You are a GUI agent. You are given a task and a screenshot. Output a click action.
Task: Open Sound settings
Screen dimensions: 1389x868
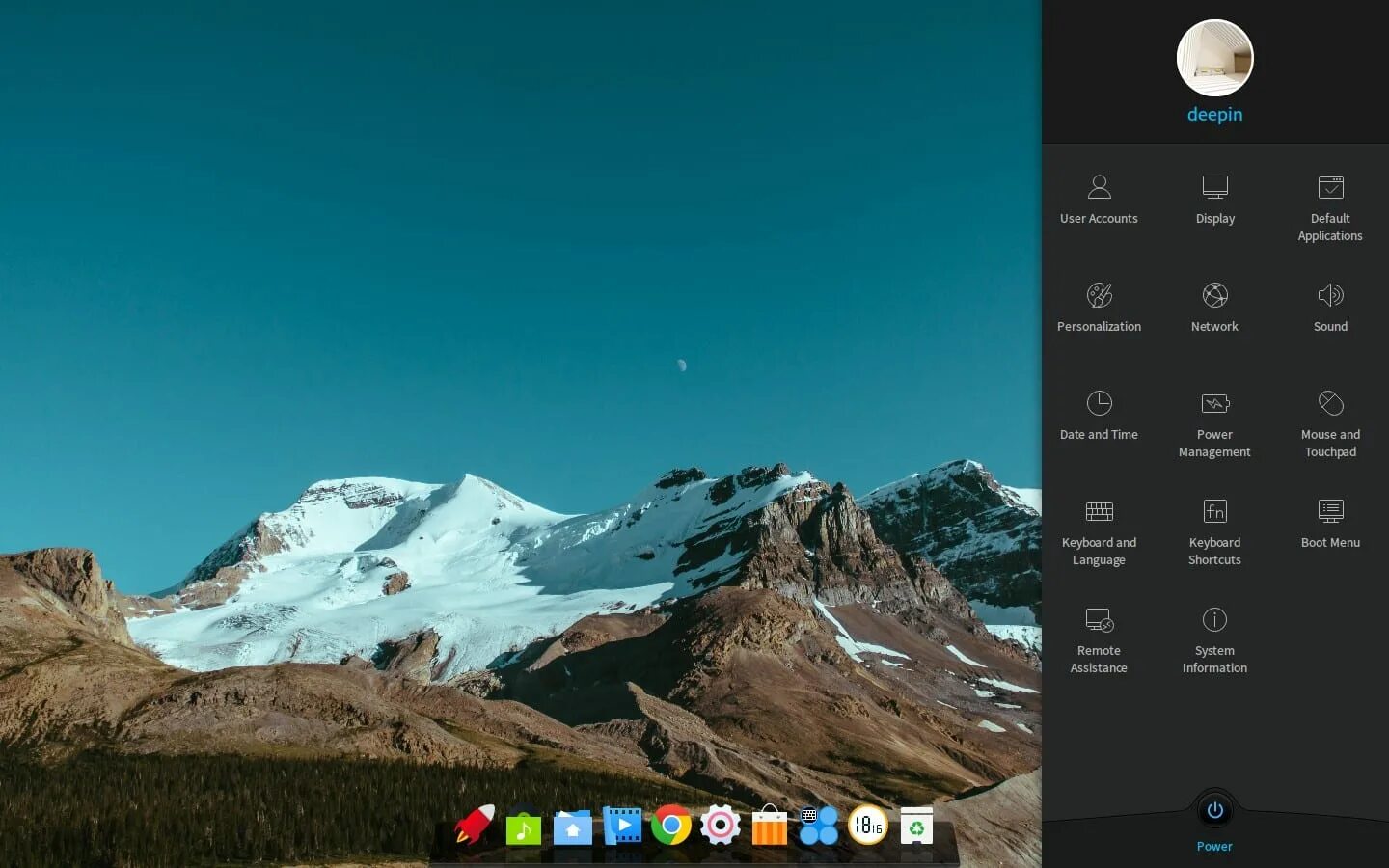1330,306
